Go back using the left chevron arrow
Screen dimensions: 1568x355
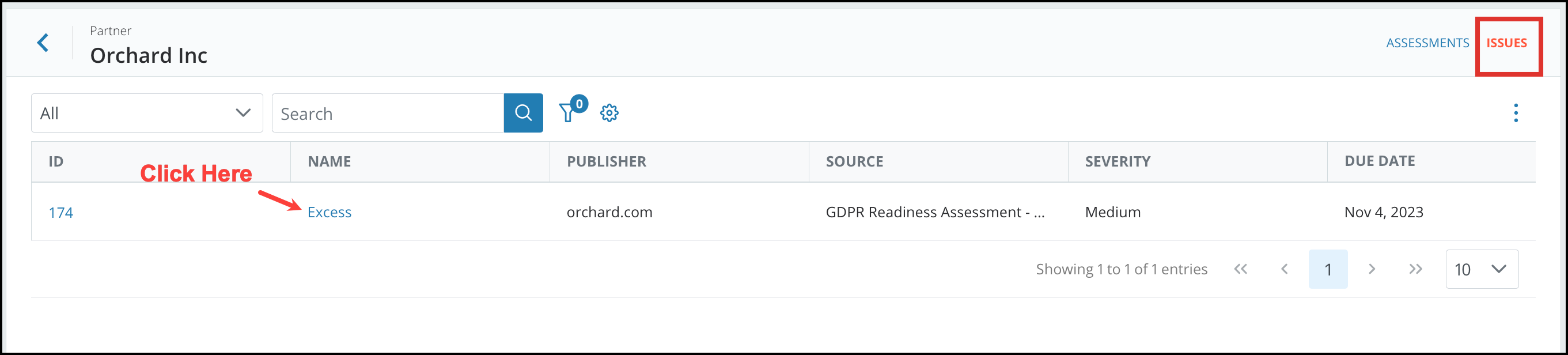(43, 43)
